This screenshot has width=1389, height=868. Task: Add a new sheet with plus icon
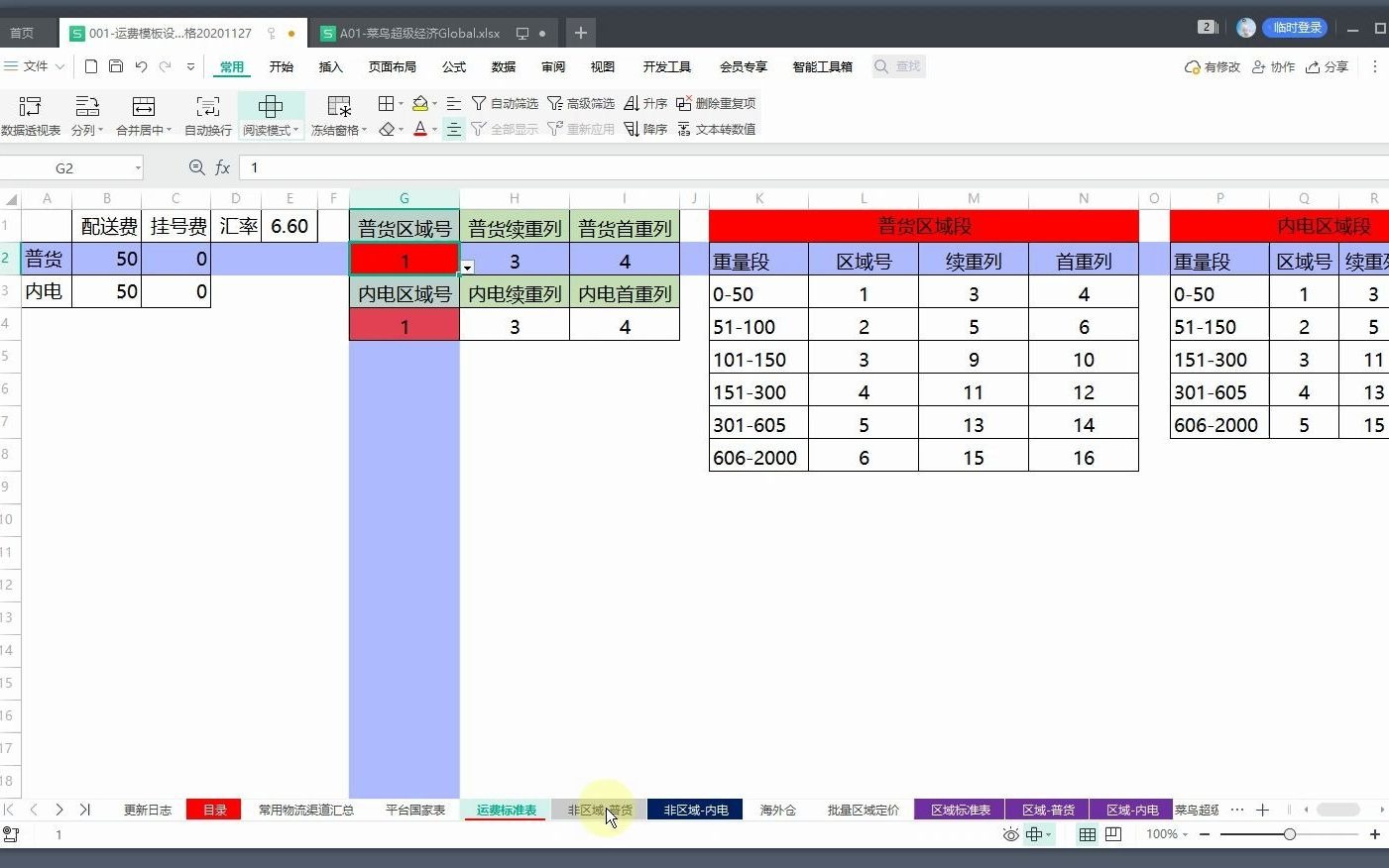(1262, 810)
